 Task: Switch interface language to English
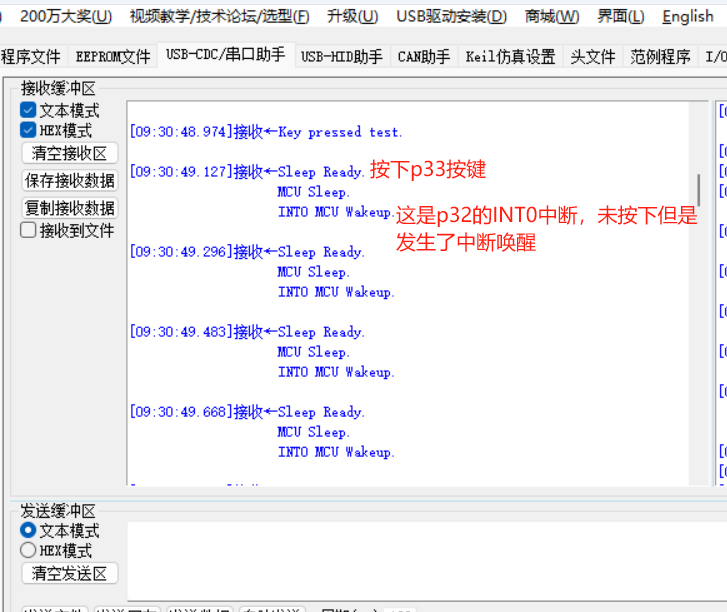[688, 17]
